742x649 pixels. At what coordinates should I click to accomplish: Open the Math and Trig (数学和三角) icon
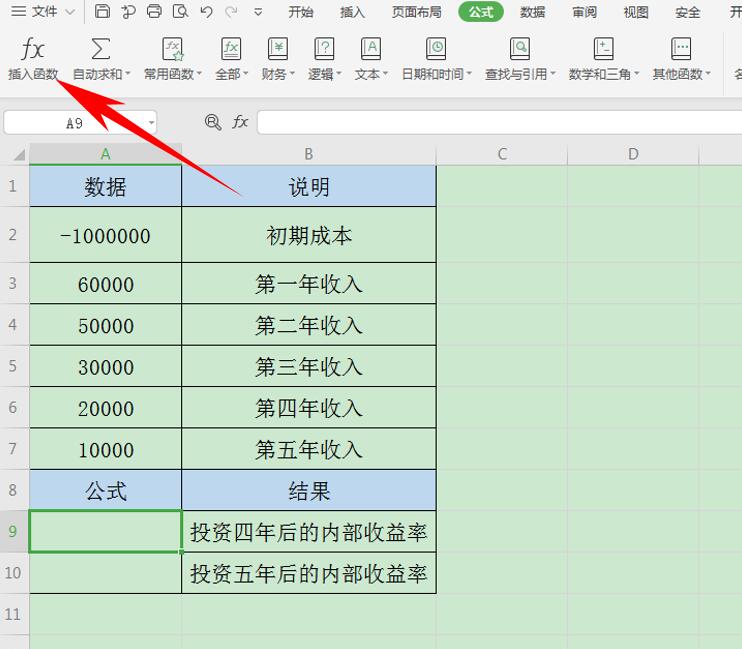[603, 49]
